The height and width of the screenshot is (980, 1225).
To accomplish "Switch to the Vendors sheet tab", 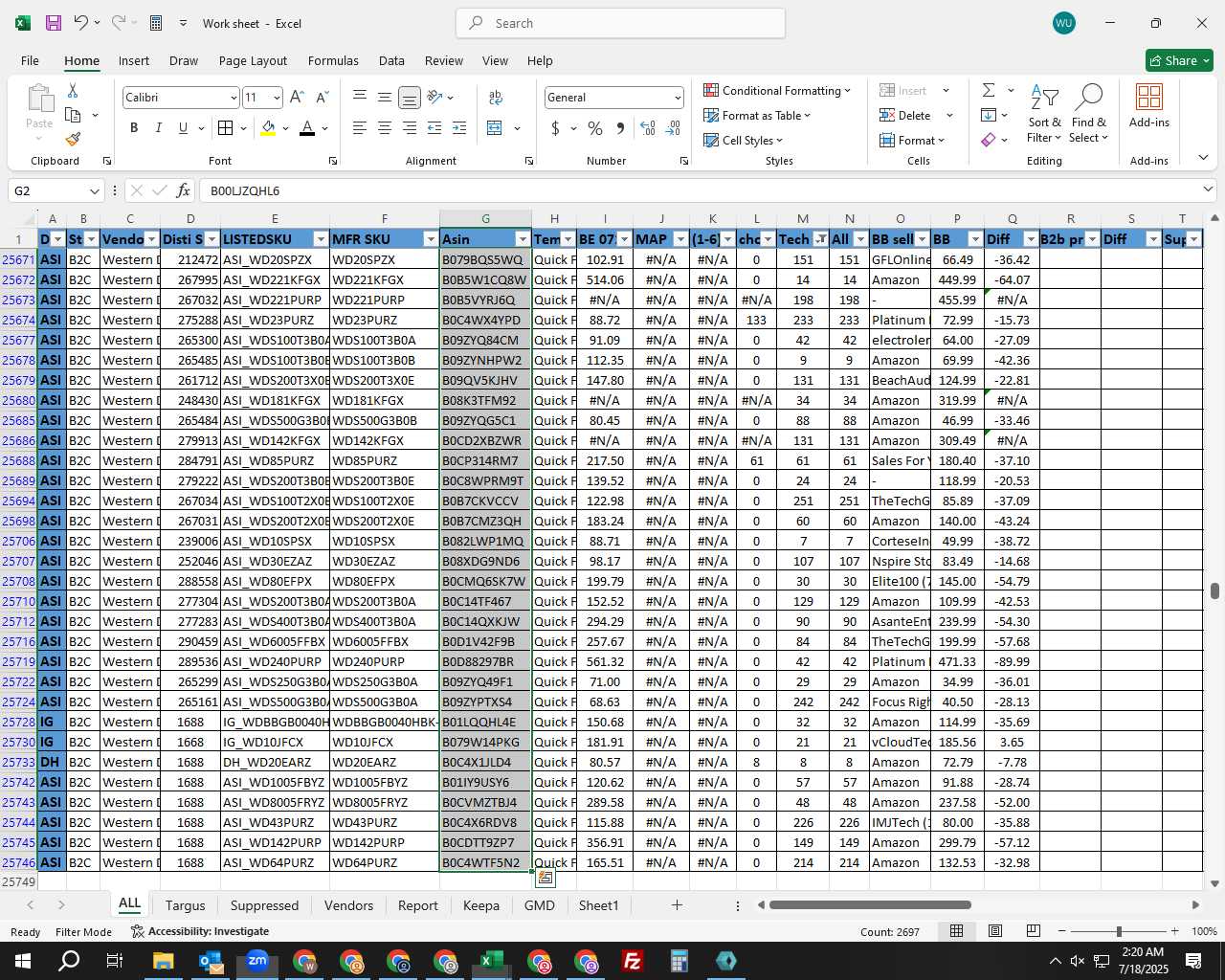I will 348,905.
